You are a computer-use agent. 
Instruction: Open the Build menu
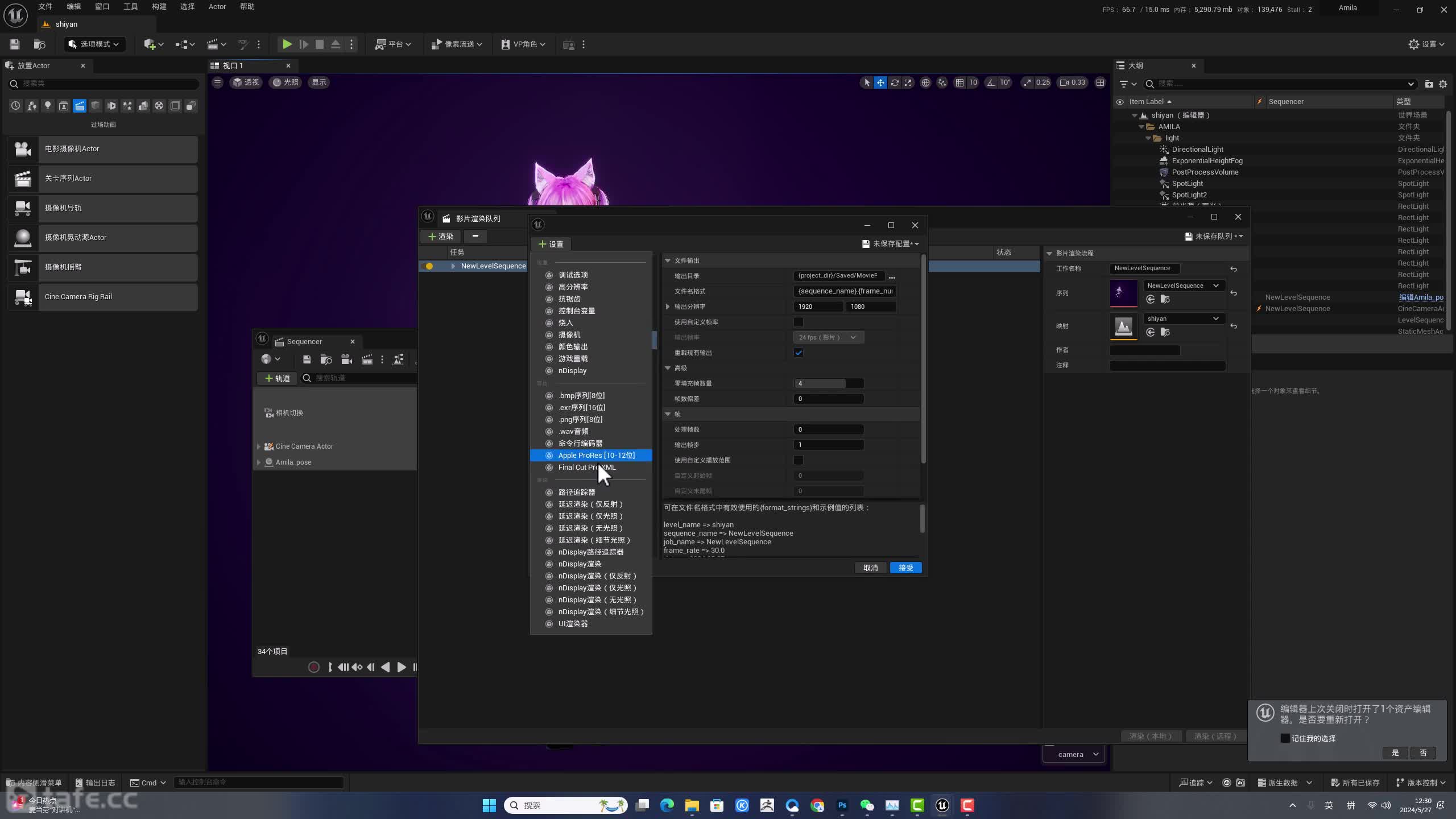tap(159, 7)
